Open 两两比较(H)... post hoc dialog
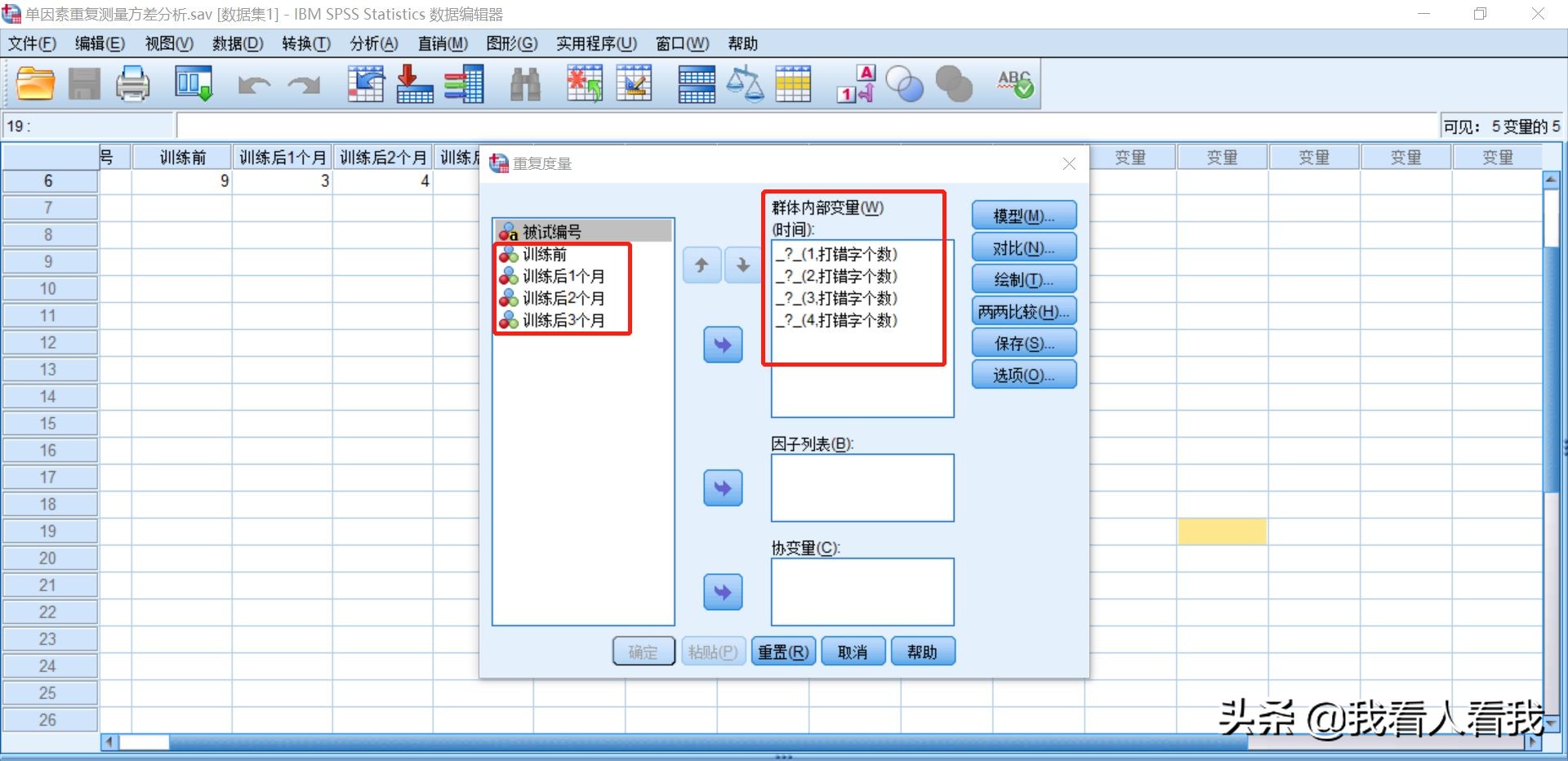This screenshot has height=761, width=1568. (x=1024, y=312)
